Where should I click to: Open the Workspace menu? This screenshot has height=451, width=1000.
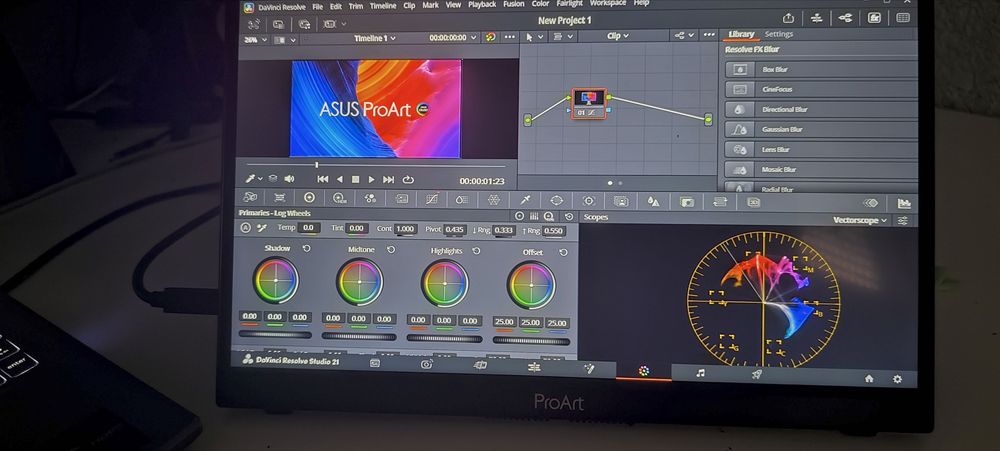[608, 3]
